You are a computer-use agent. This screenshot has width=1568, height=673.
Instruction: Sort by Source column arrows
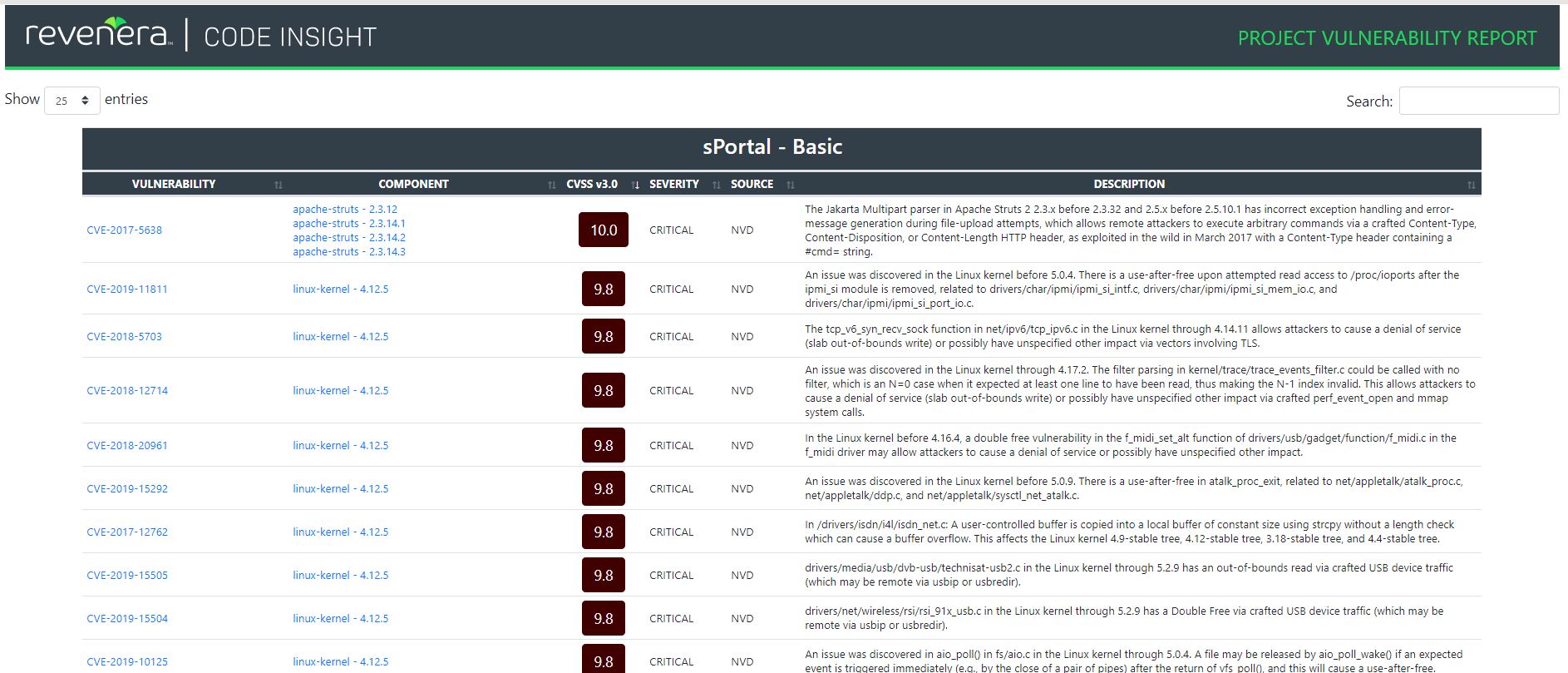[791, 185]
